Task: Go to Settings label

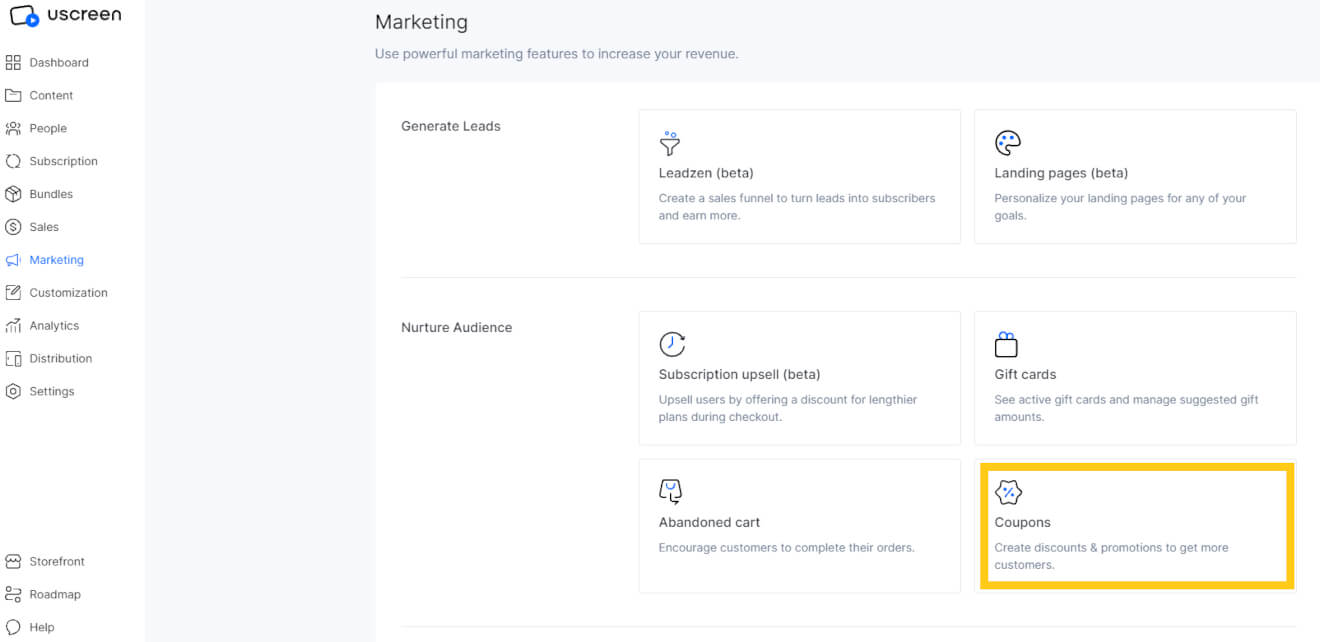Action: pos(52,392)
